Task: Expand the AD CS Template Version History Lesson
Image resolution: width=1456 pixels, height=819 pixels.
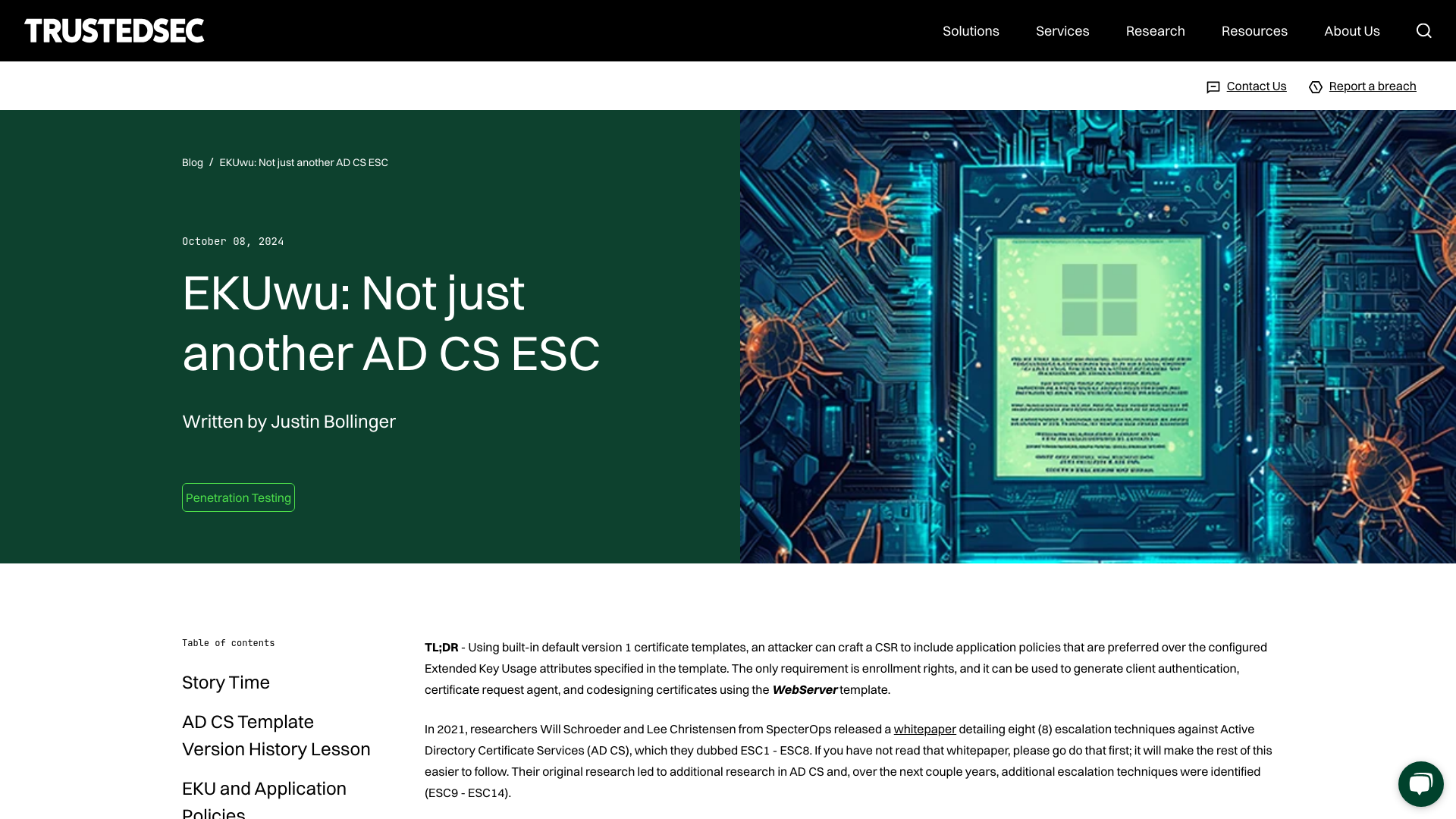Action: pos(276,735)
